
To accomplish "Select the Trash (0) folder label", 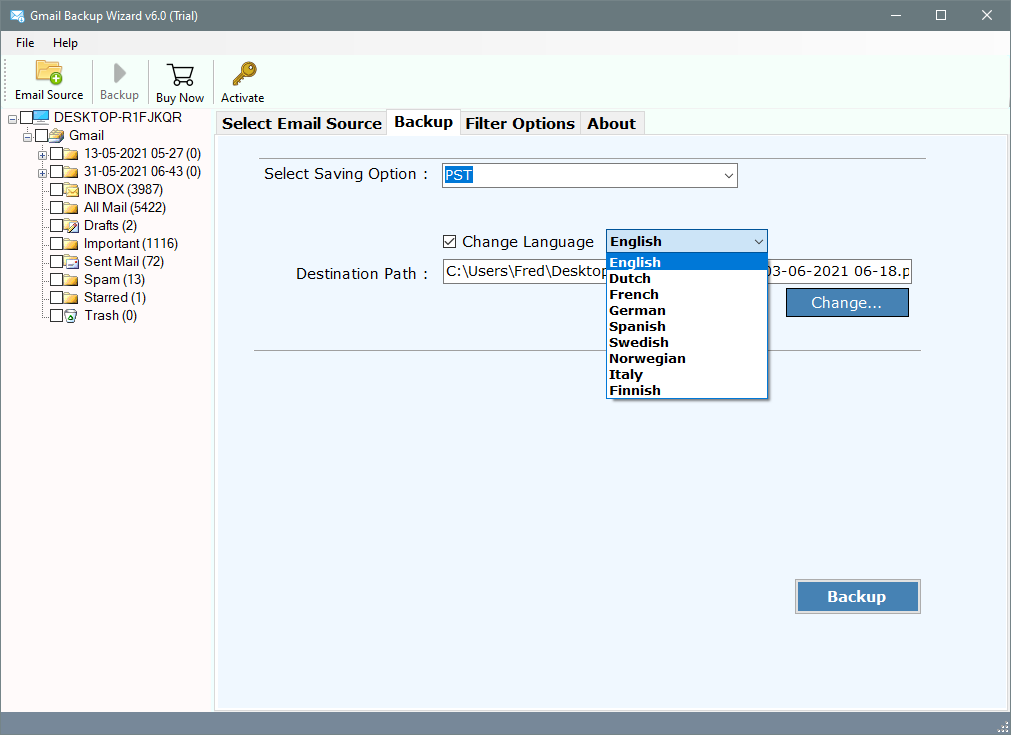I will tap(111, 316).
